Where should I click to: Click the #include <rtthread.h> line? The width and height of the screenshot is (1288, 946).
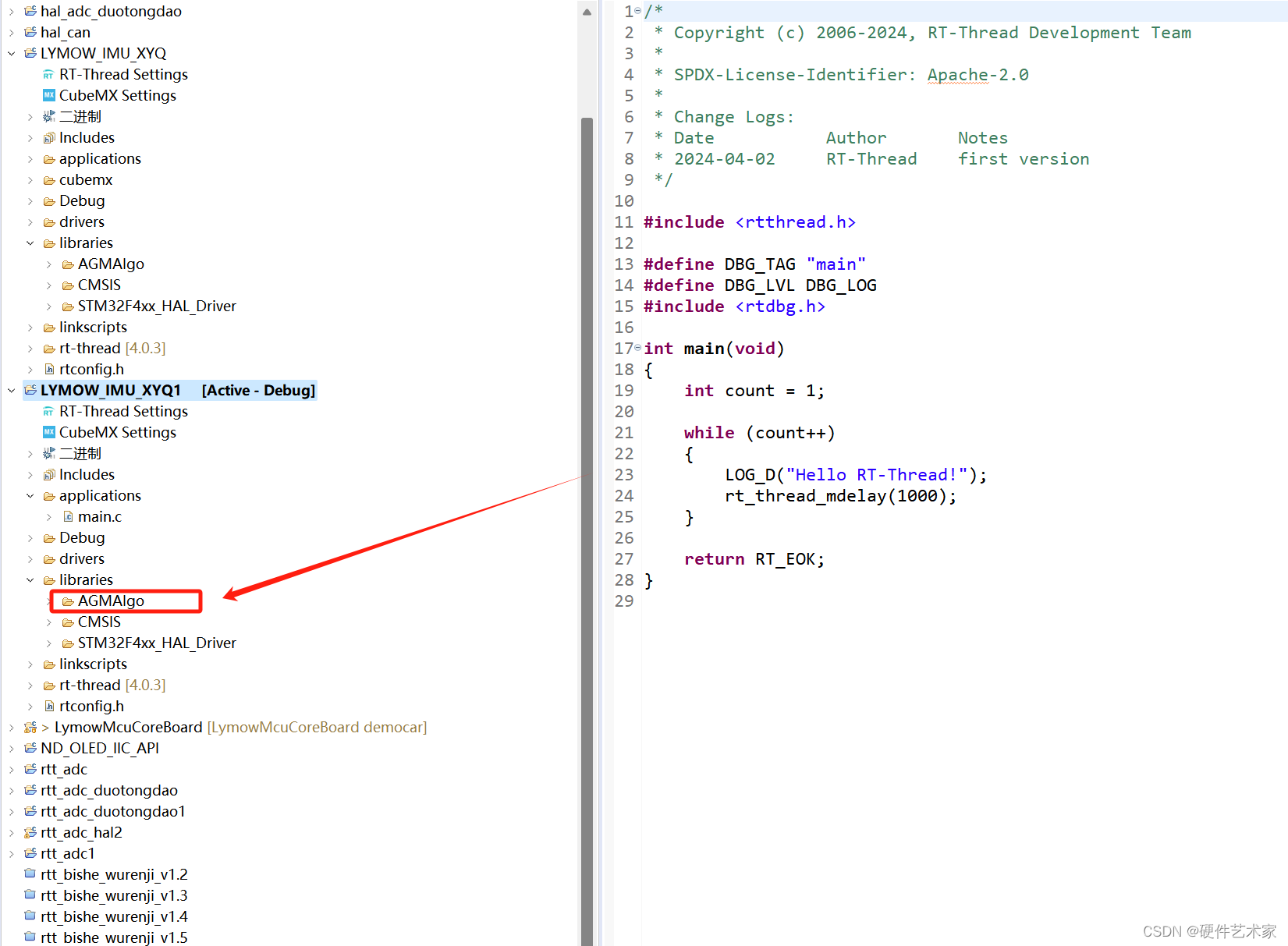(x=750, y=222)
